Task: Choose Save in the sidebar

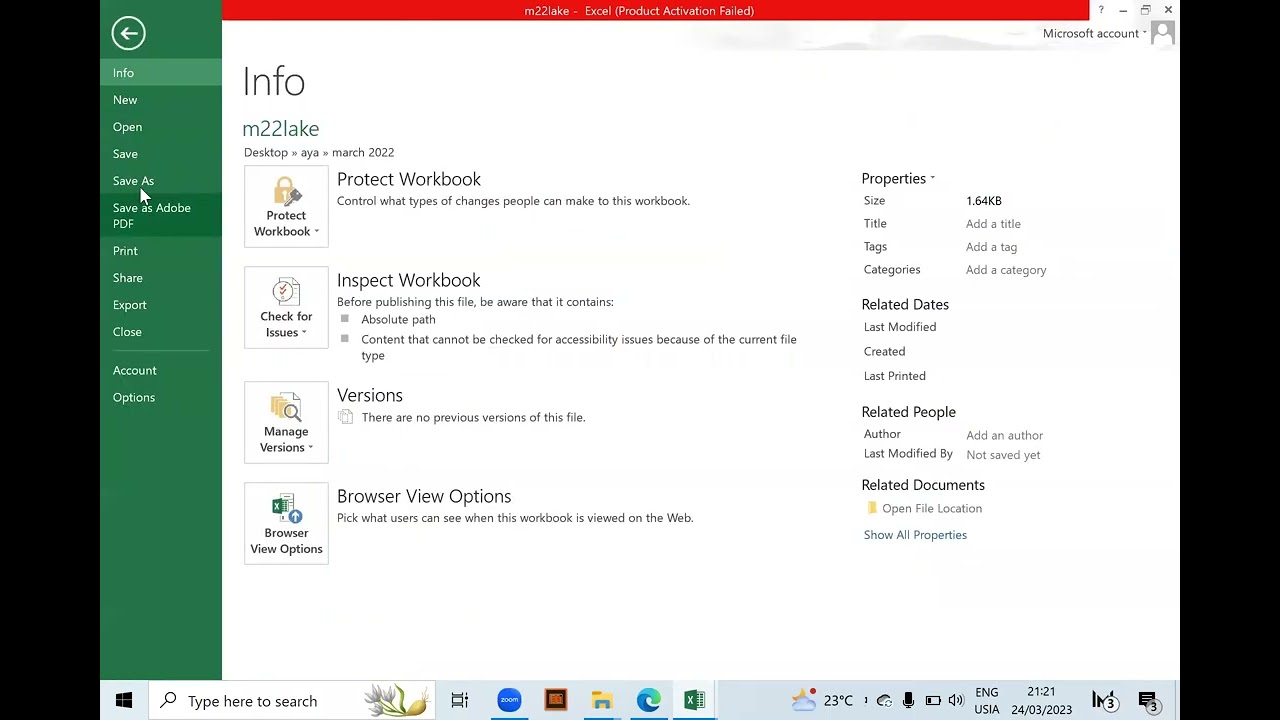Action: (161, 154)
